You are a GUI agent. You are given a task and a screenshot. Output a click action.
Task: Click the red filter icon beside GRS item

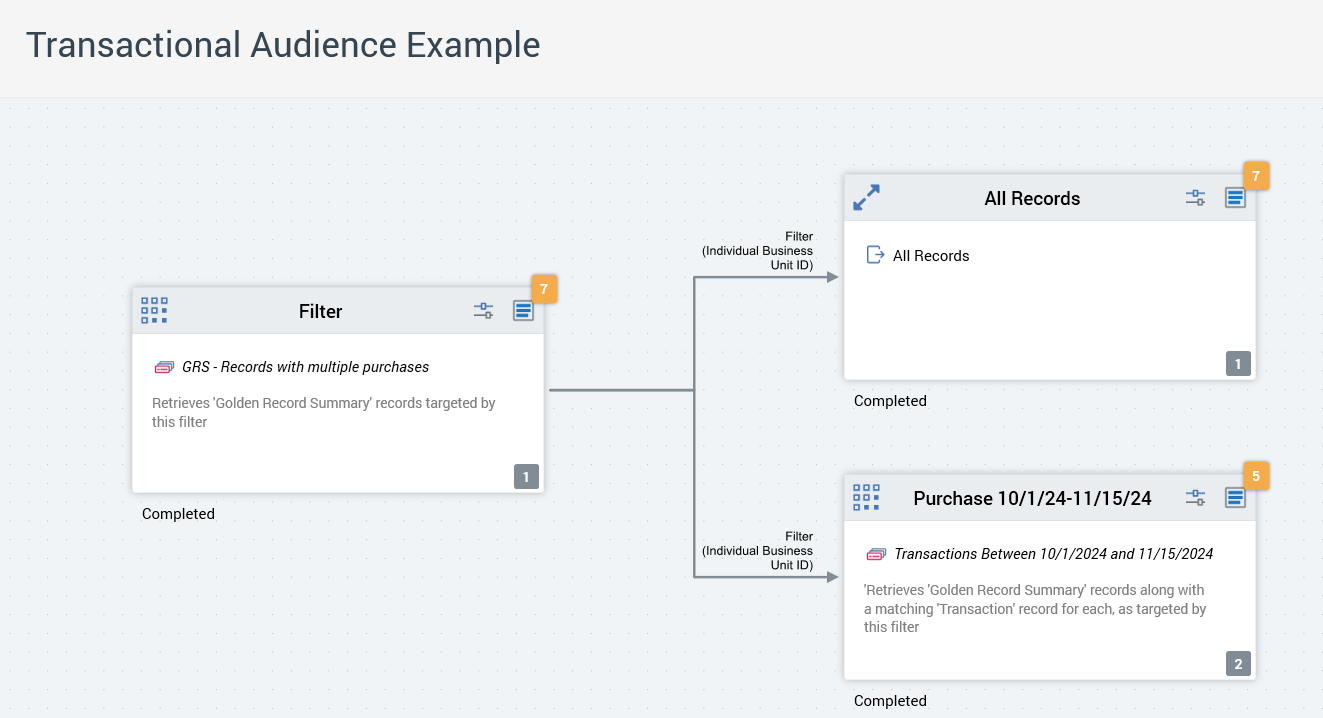tap(164, 367)
